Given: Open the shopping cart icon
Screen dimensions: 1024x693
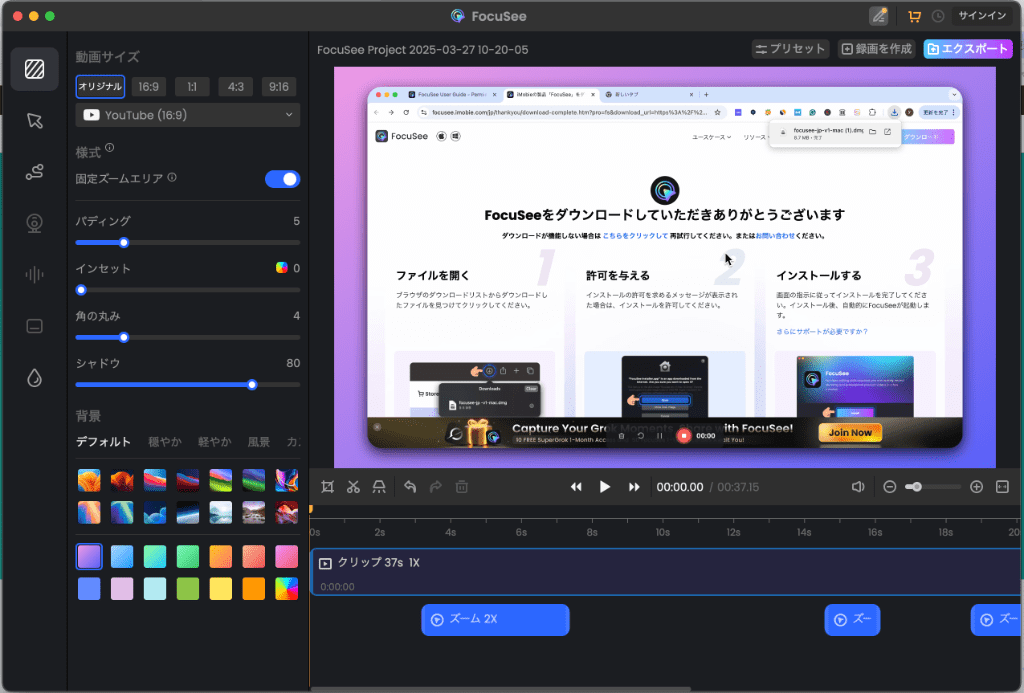Looking at the screenshot, I should click(x=914, y=16).
